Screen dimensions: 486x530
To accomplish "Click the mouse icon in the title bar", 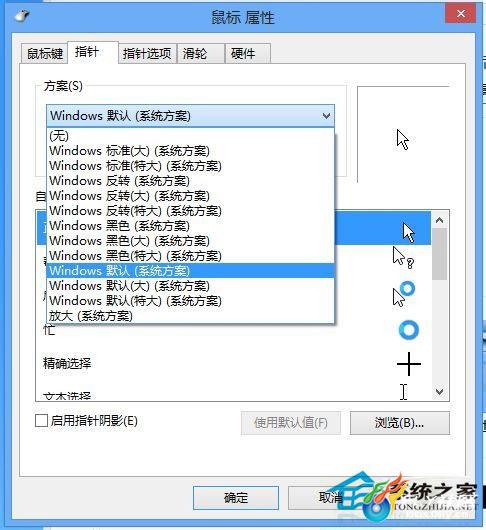I will [x=23, y=16].
